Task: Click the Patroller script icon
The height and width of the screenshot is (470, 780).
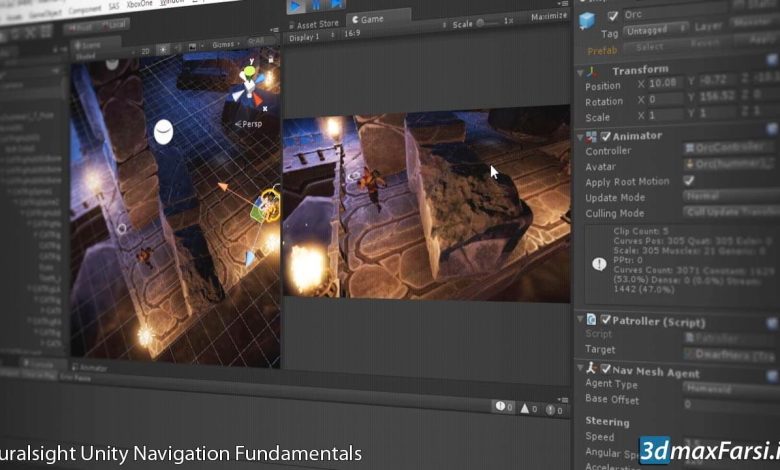Action: click(591, 319)
